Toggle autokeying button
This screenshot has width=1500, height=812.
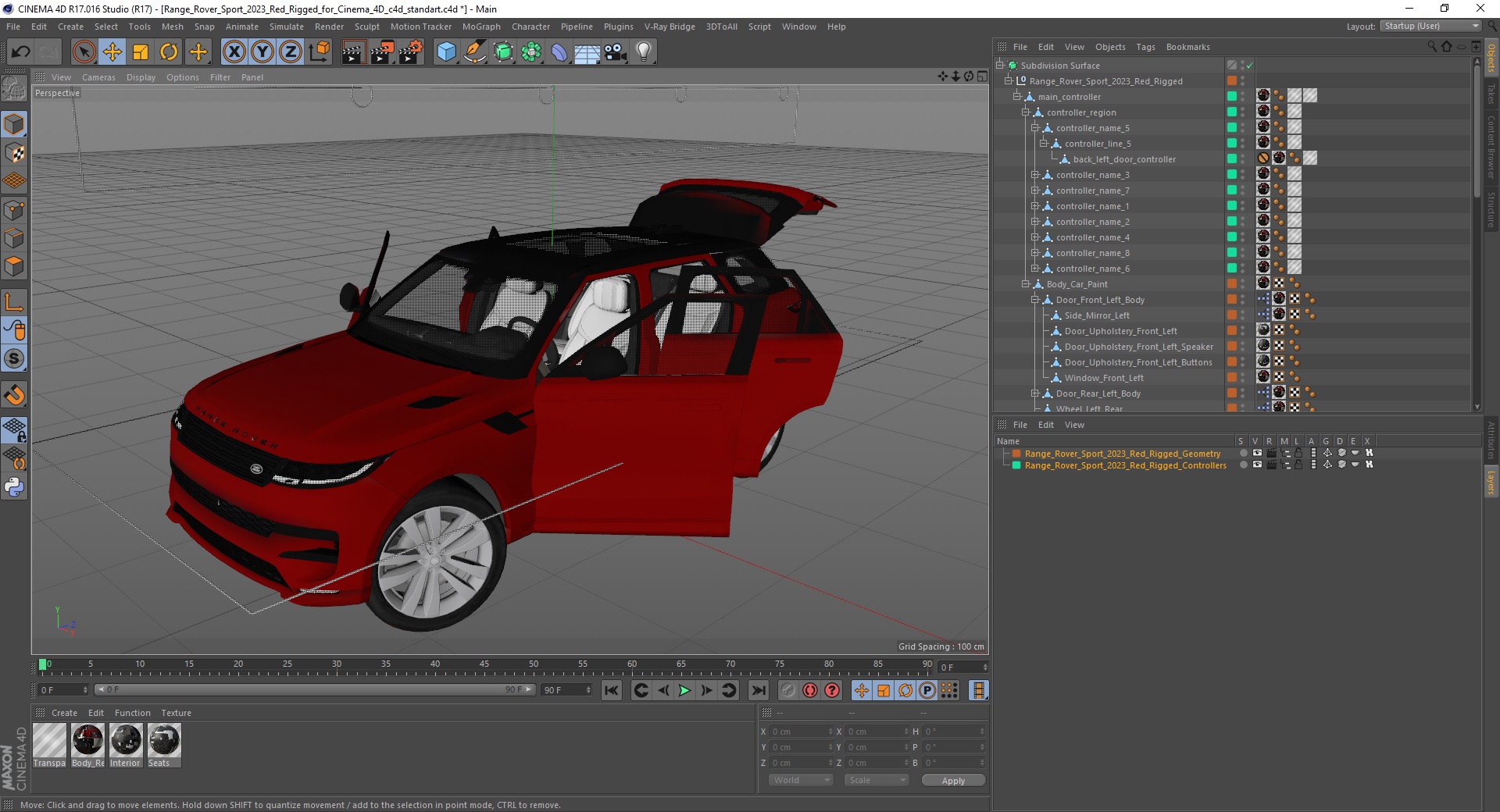click(x=810, y=690)
